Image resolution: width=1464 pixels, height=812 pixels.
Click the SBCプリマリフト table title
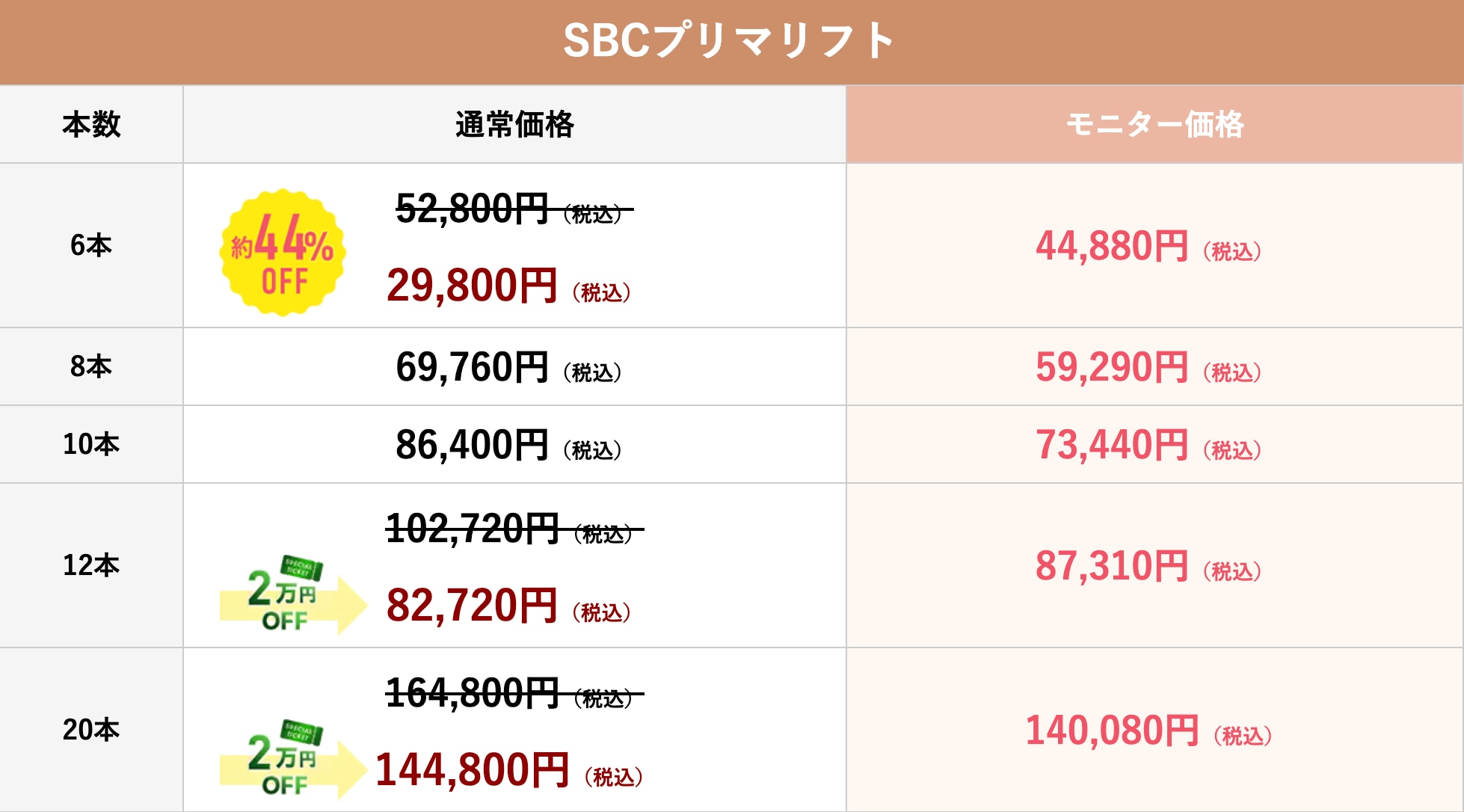pos(729,40)
